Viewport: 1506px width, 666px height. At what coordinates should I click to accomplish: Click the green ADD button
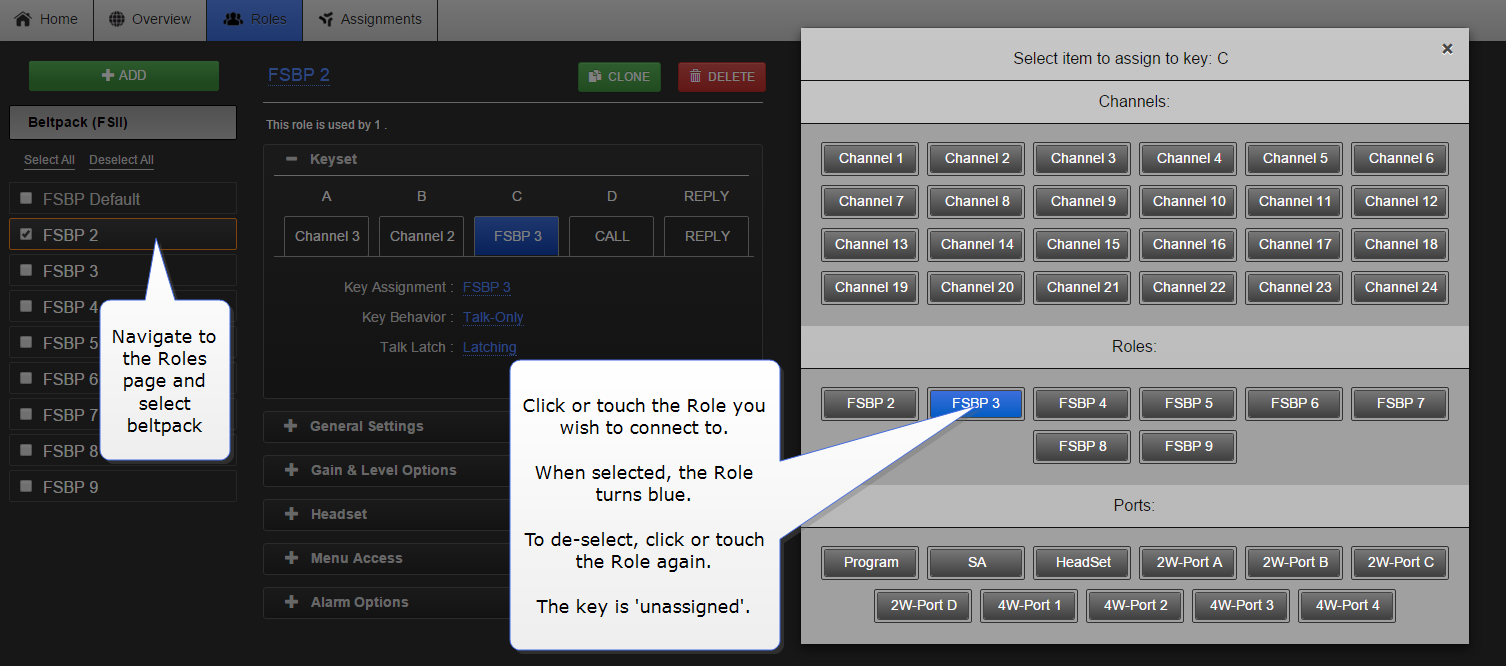[x=124, y=76]
